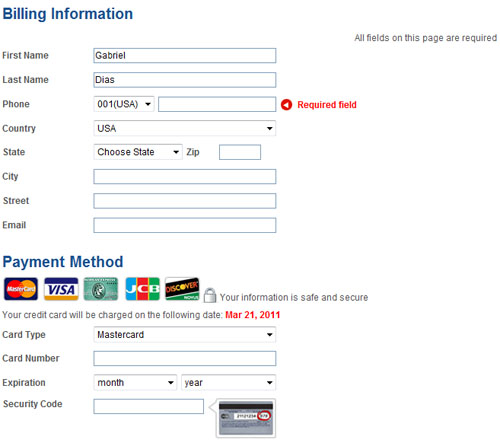The image size is (500, 446).
Task: Open the expiration year dropdown
Action: [228, 382]
